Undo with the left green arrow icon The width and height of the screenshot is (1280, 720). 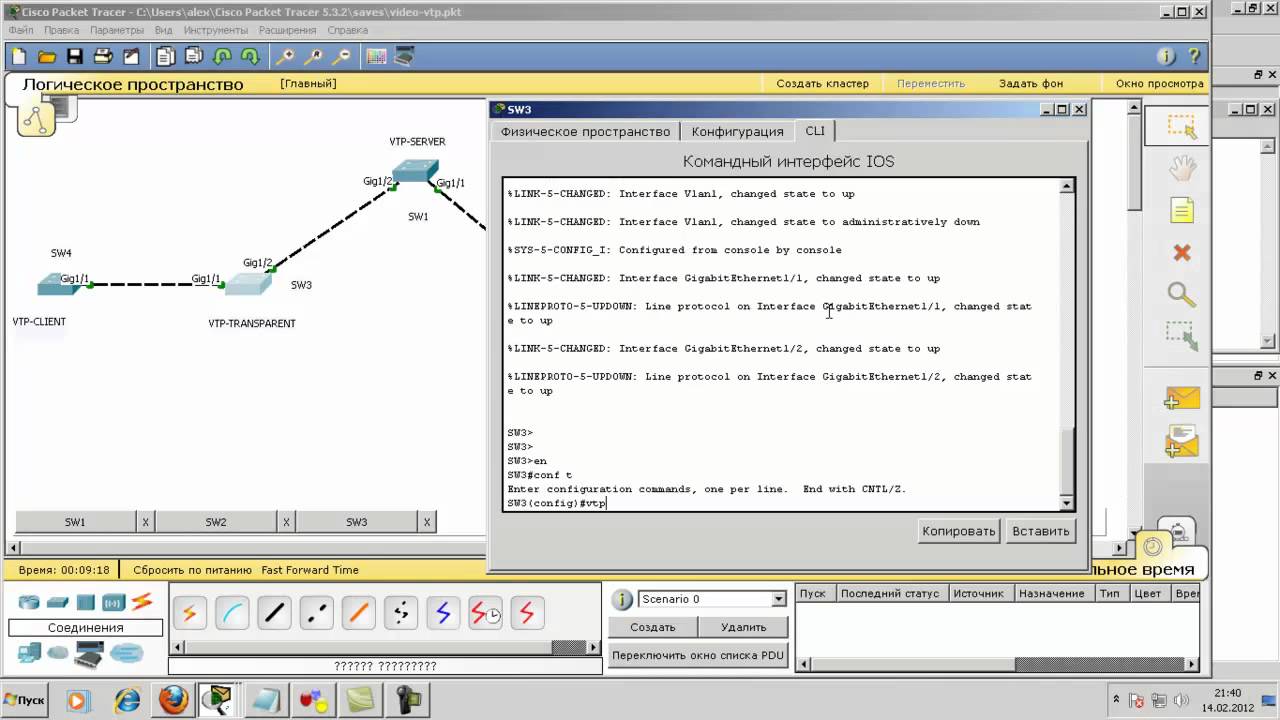pos(222,56)
